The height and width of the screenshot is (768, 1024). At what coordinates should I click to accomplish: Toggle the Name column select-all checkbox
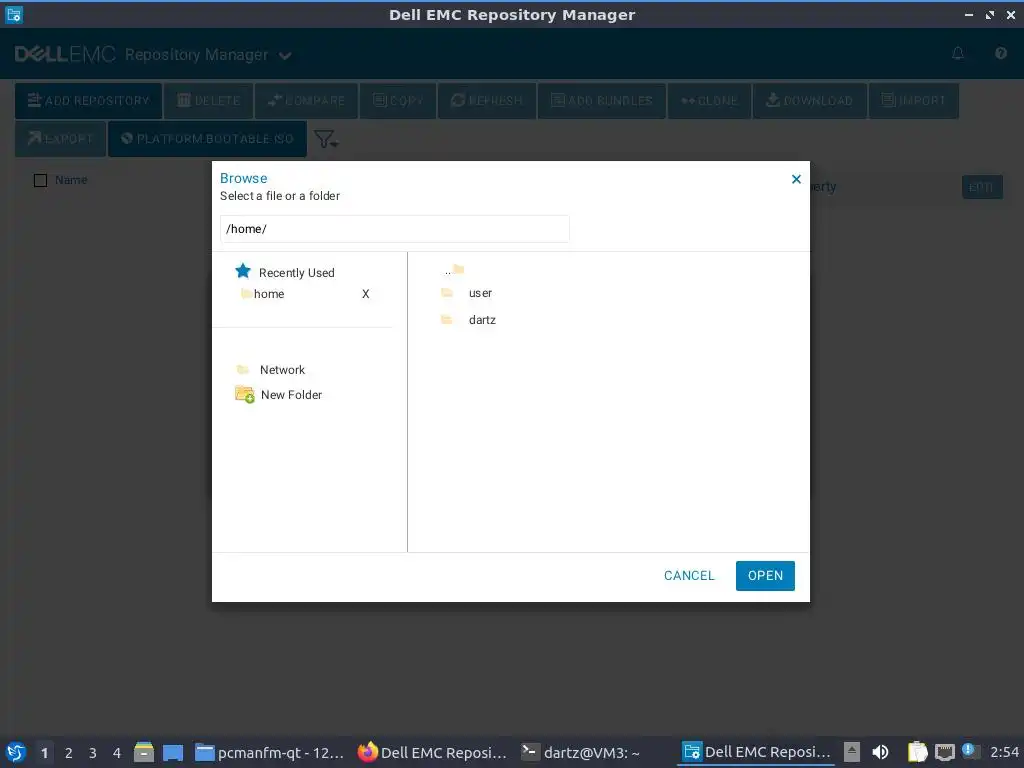[x=40, y=180]
